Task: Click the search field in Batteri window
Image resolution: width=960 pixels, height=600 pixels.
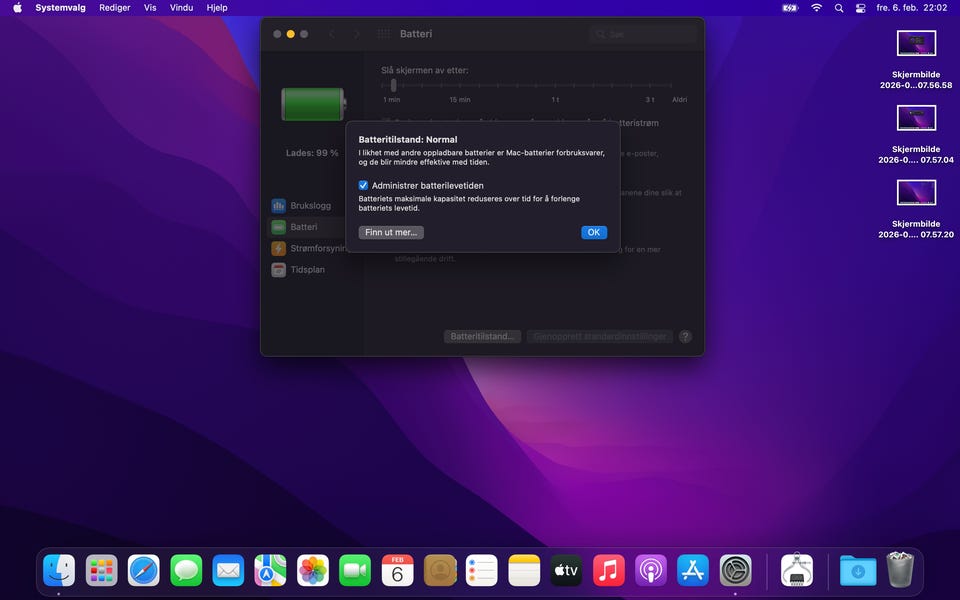Action: [x=643, y=34]
